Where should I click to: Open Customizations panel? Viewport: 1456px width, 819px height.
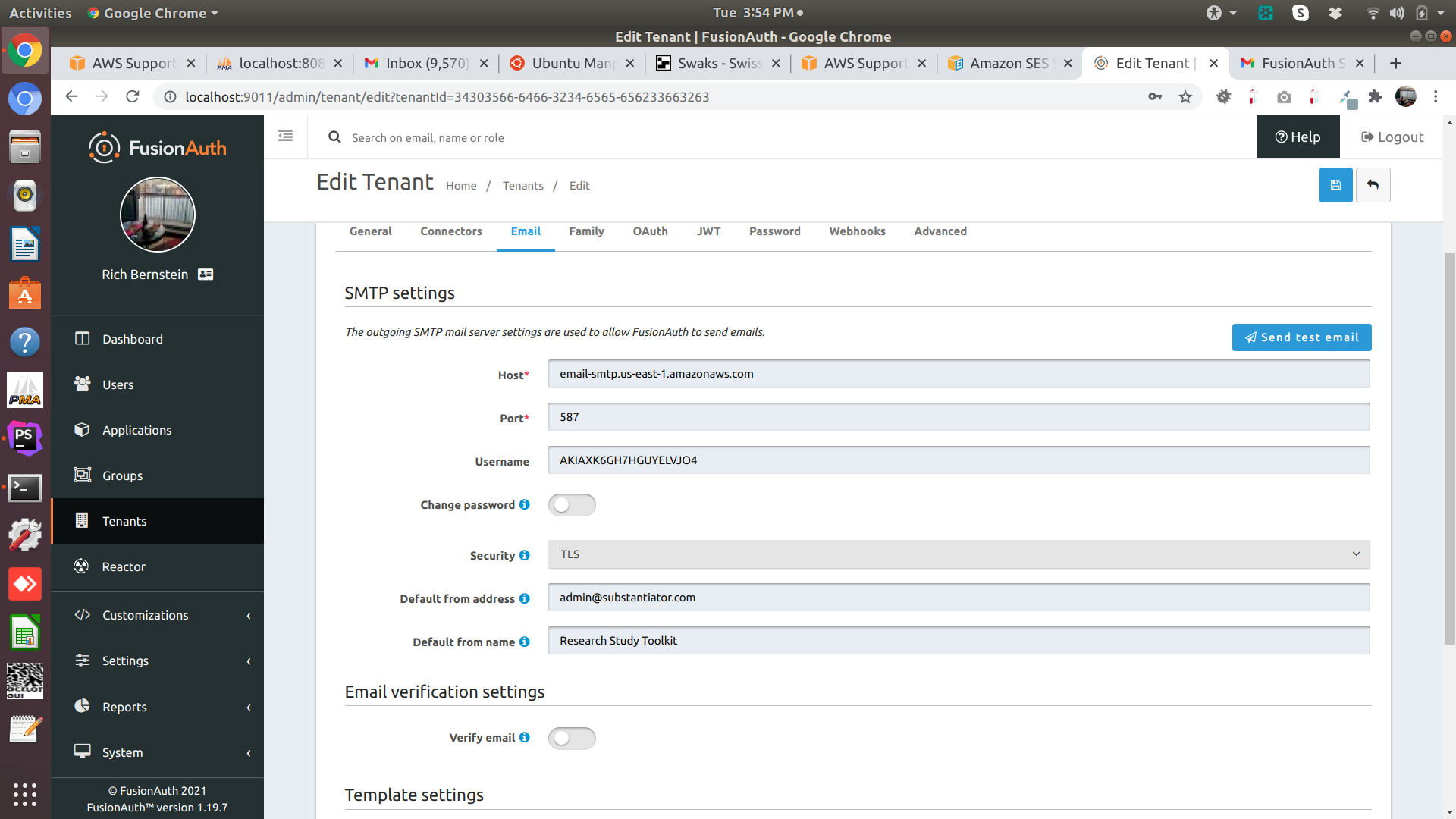tap(157, 614)
